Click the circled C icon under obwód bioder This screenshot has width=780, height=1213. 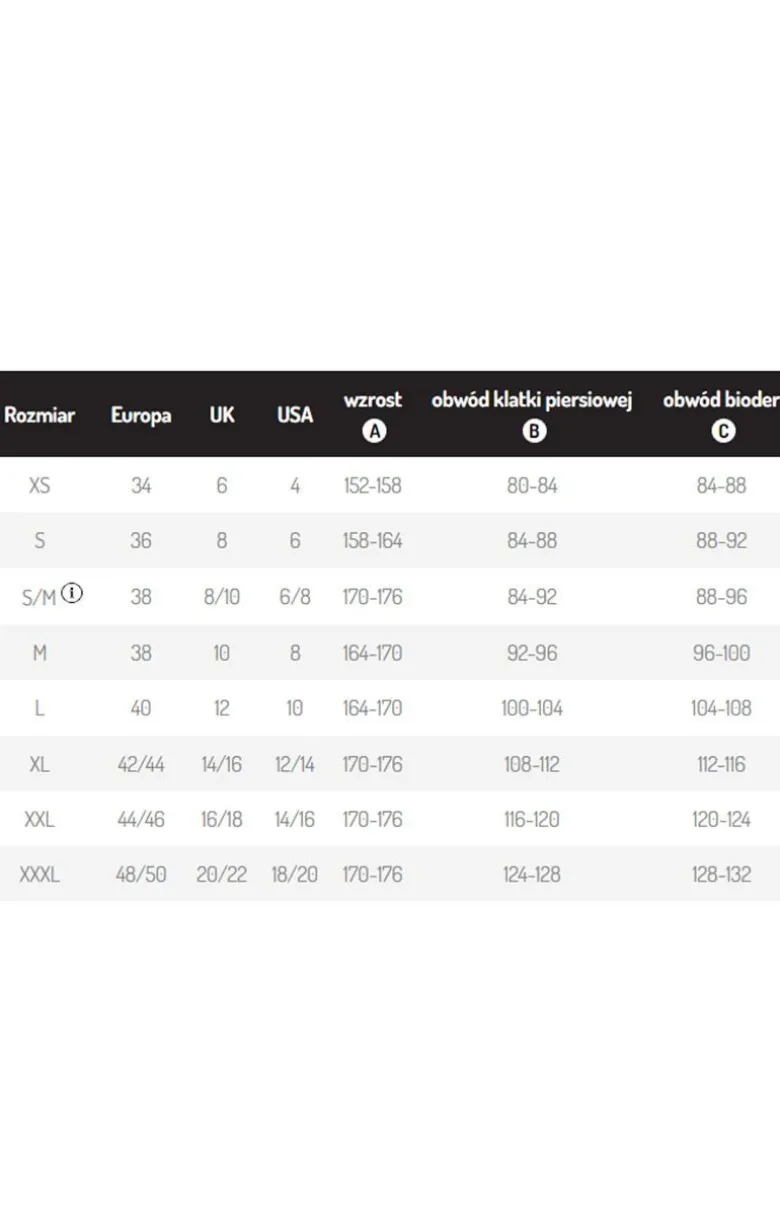click(723, 431)
